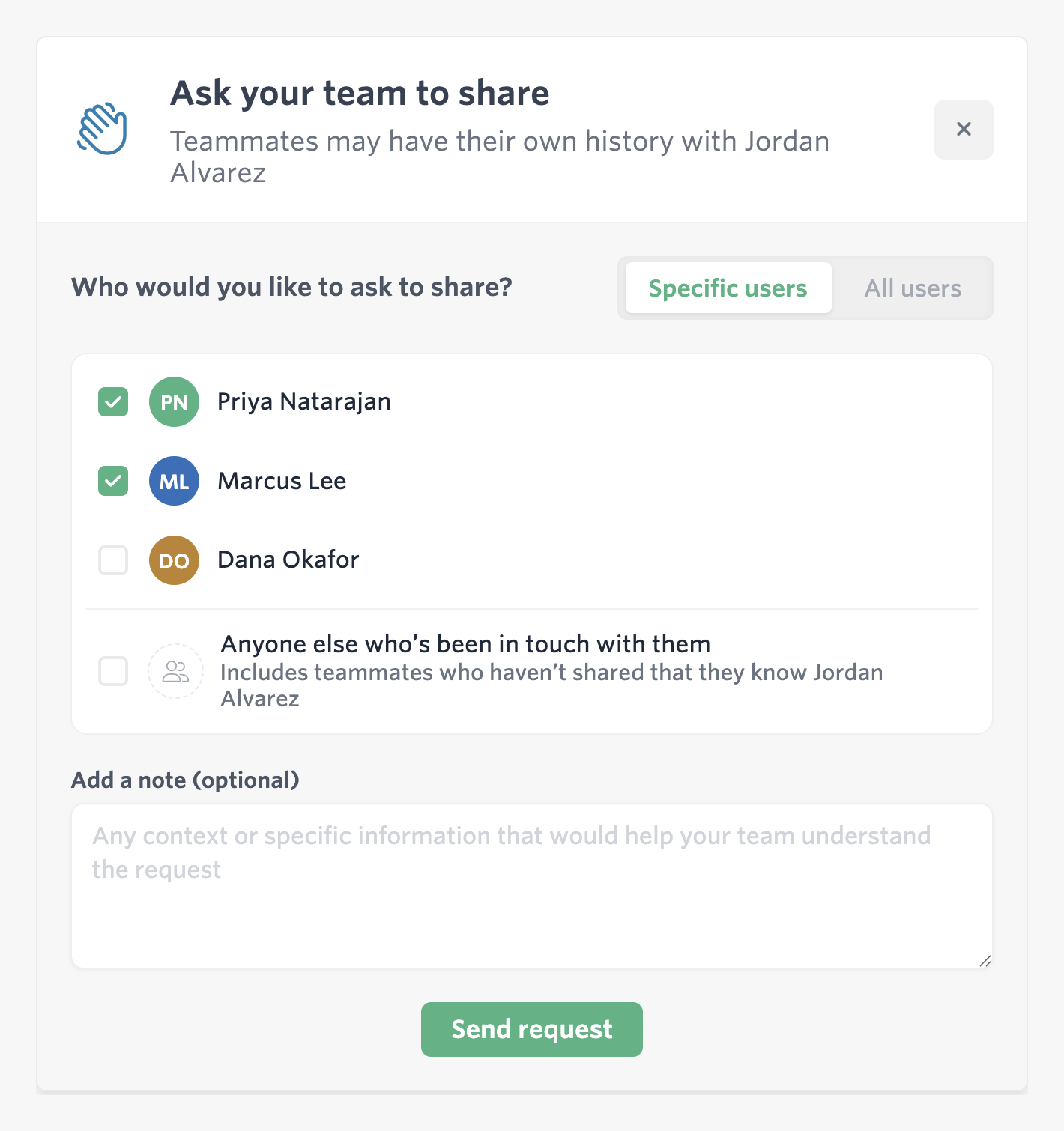Check the Dana Okafor checkbox
This screenshot has width=1064, height=1131.
(113, 560)
